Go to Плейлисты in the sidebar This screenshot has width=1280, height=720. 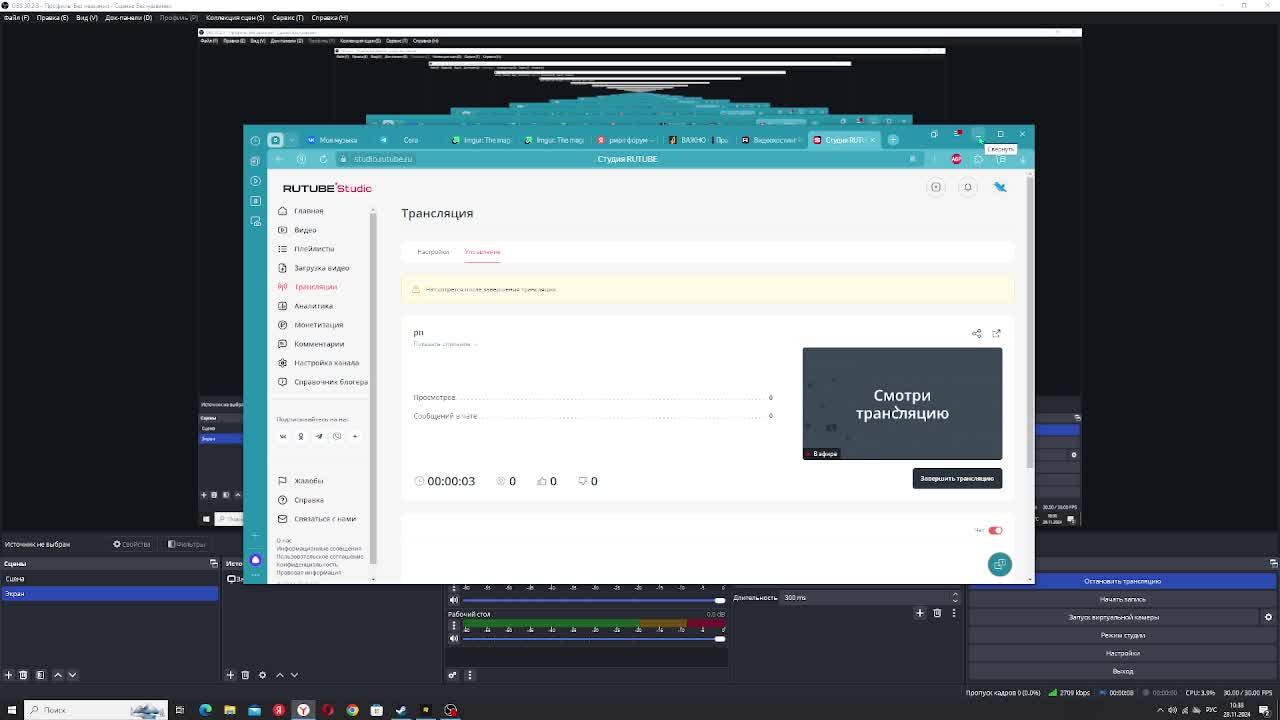click(x=306, y=249)
